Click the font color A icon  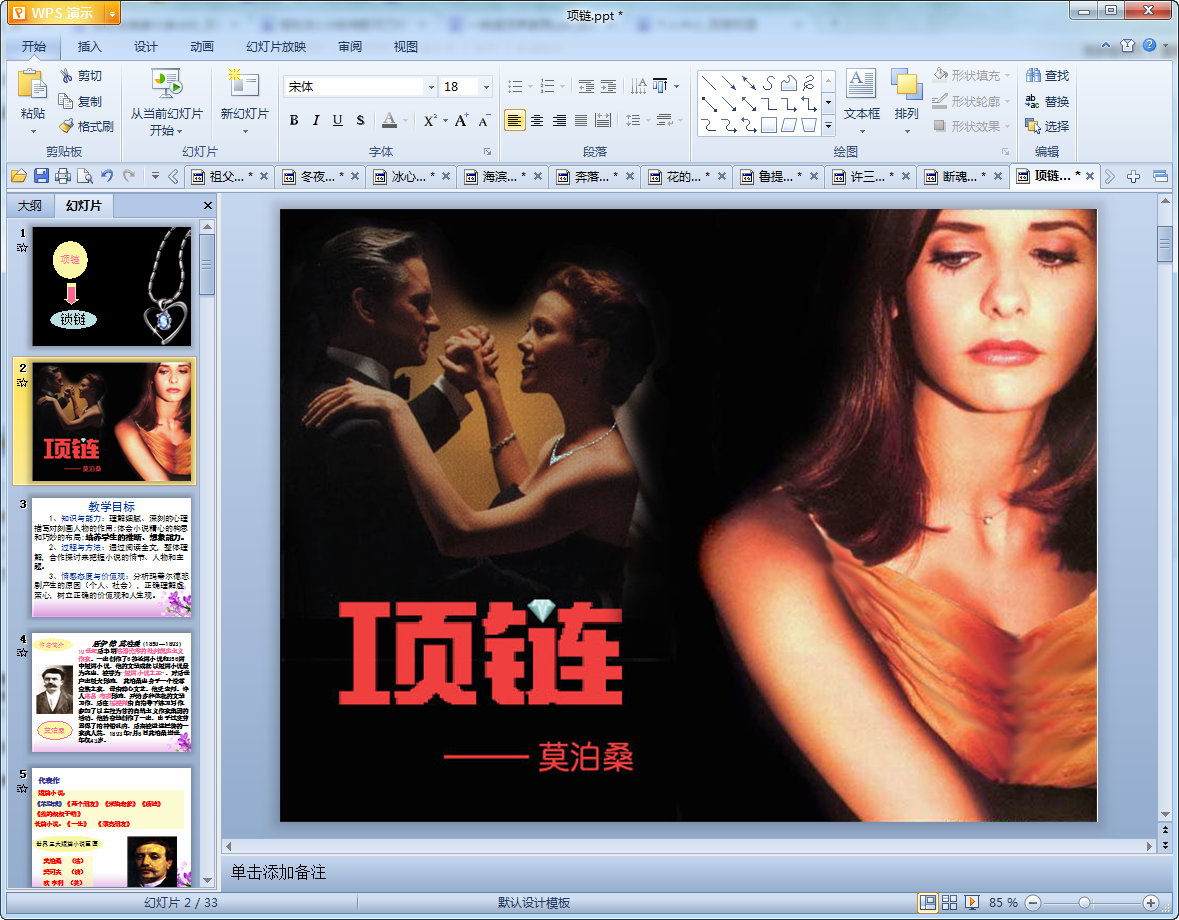tap(389, 120)
